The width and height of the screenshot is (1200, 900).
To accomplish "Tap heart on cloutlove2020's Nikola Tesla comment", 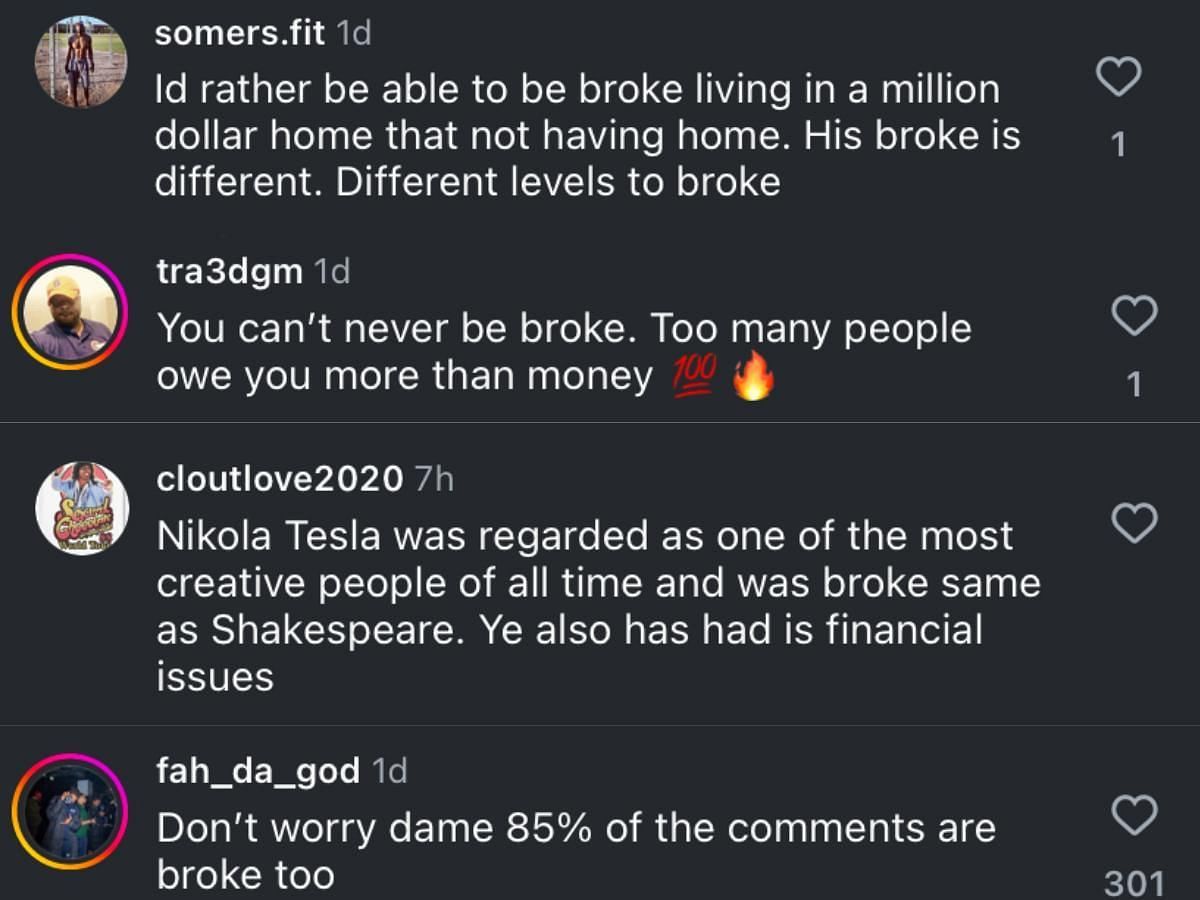I will click(x=1135, y=523).
